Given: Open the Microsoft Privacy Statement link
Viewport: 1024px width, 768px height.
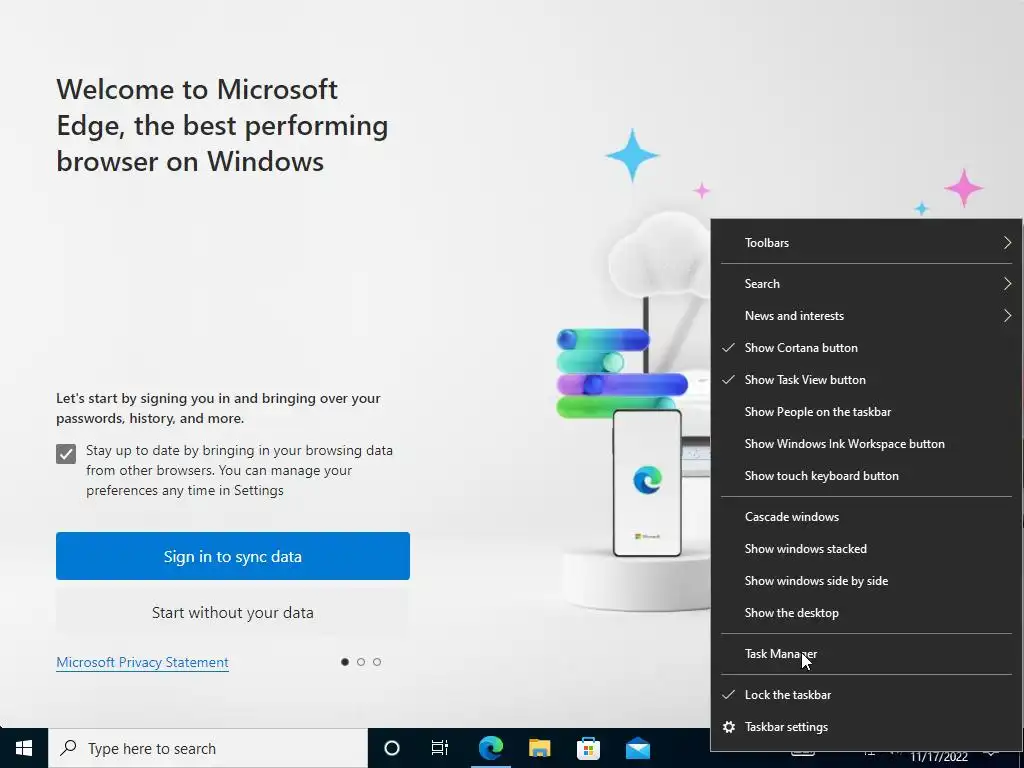Looking at the screenshot, I should click(x=142, y=662).
